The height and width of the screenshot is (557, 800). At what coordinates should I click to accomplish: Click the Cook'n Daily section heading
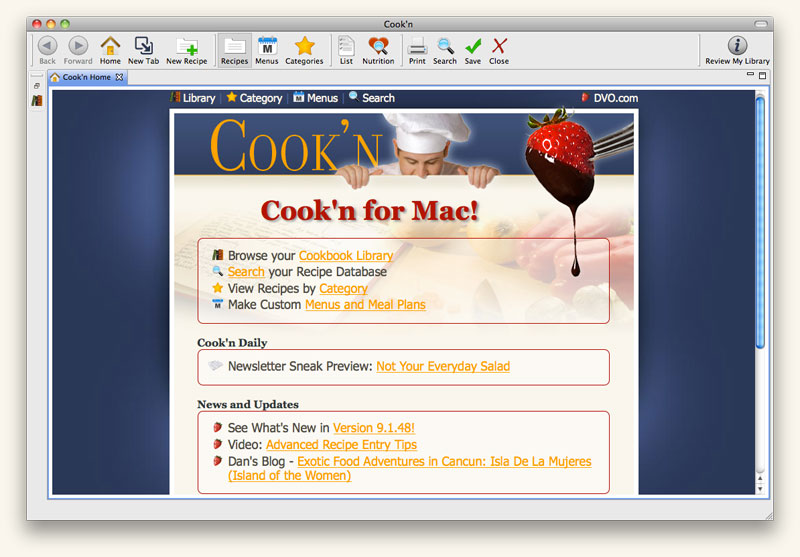click(x=232, y=343)
